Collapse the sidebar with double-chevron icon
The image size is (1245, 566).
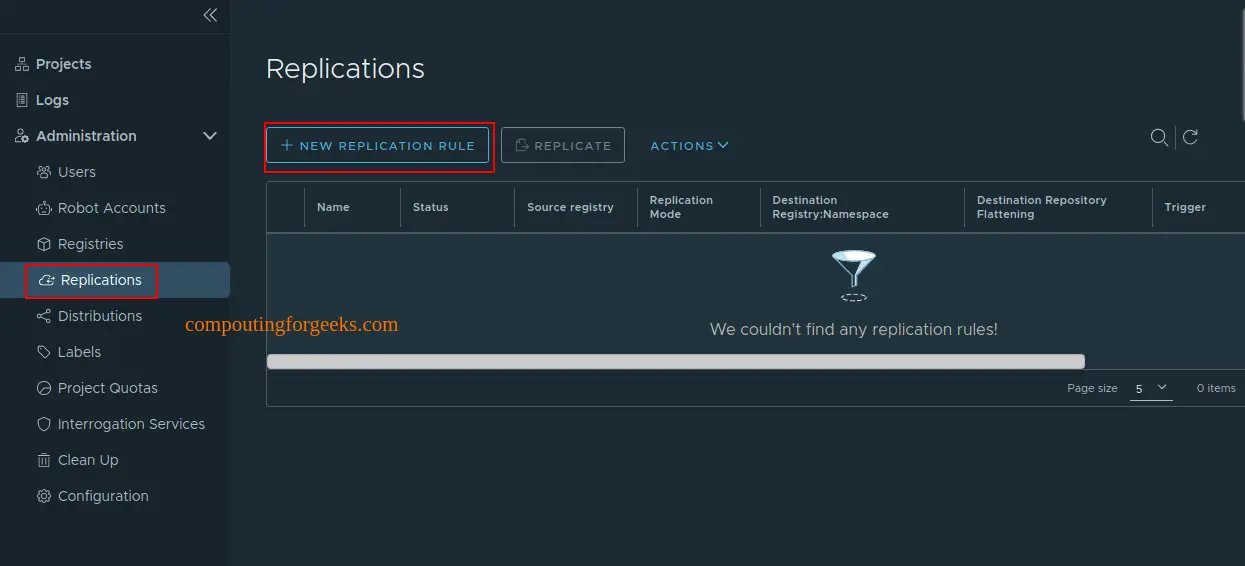pyautogui.click(x=210, y=15)
